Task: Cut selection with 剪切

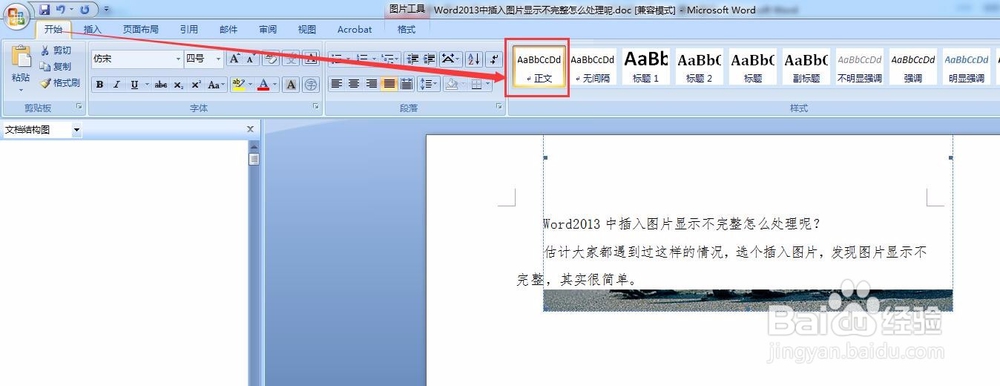Action: click(55, 50)
